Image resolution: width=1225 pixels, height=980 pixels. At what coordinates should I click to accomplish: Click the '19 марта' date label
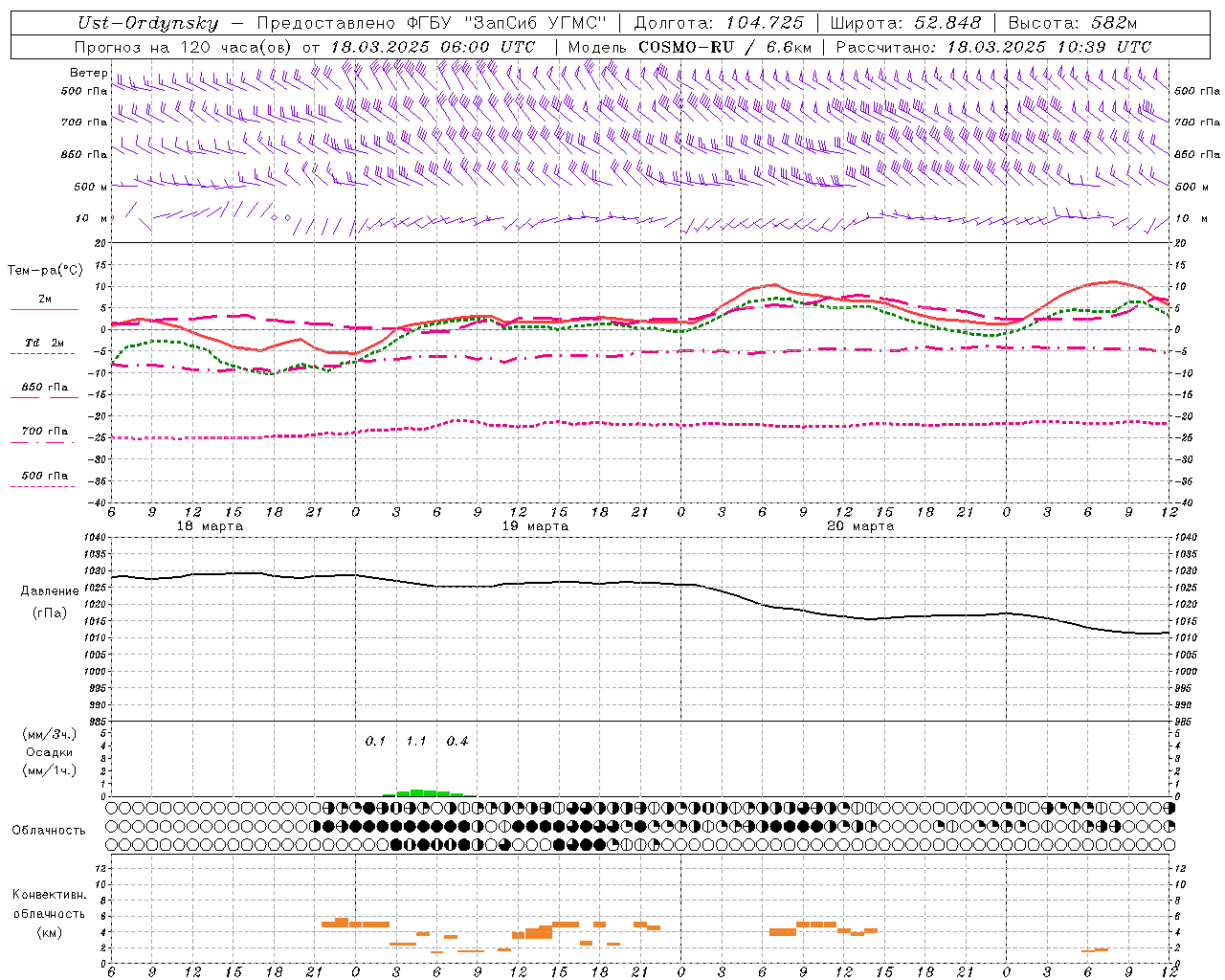(535, 526)
